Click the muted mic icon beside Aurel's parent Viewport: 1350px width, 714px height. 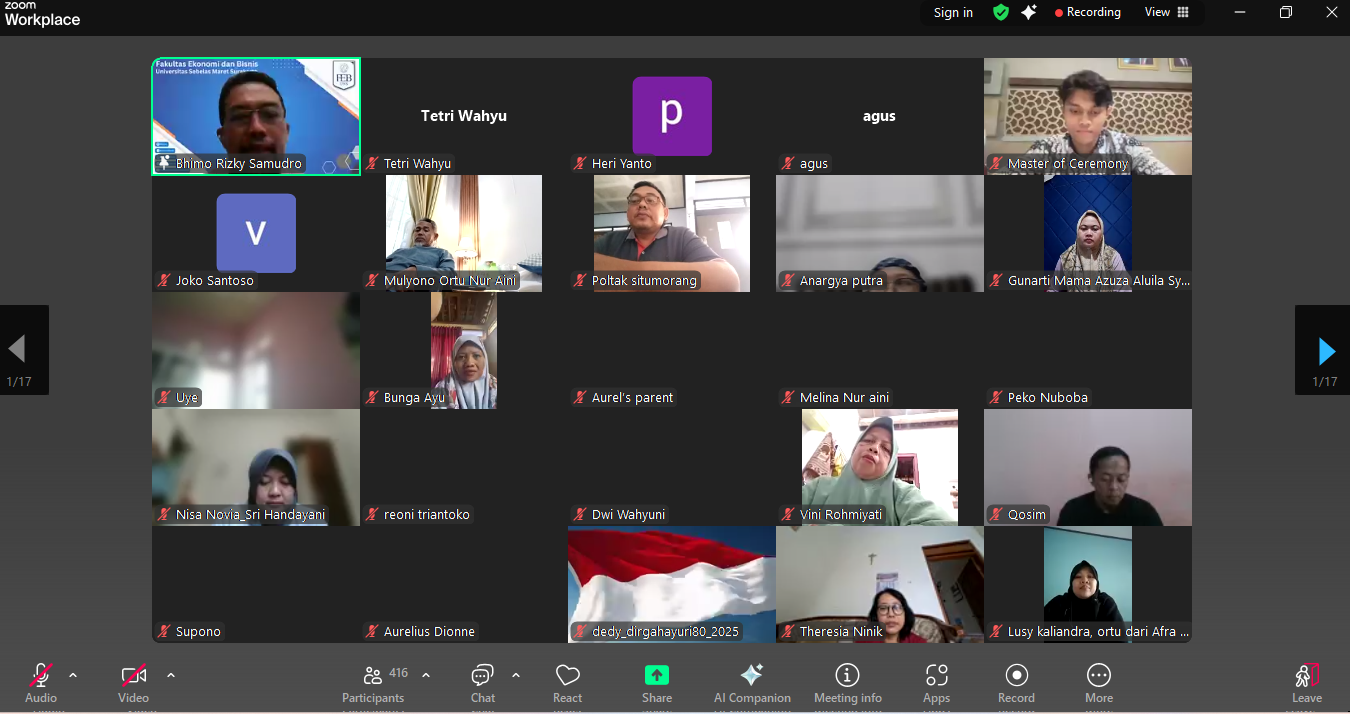(x=580, y=398)
